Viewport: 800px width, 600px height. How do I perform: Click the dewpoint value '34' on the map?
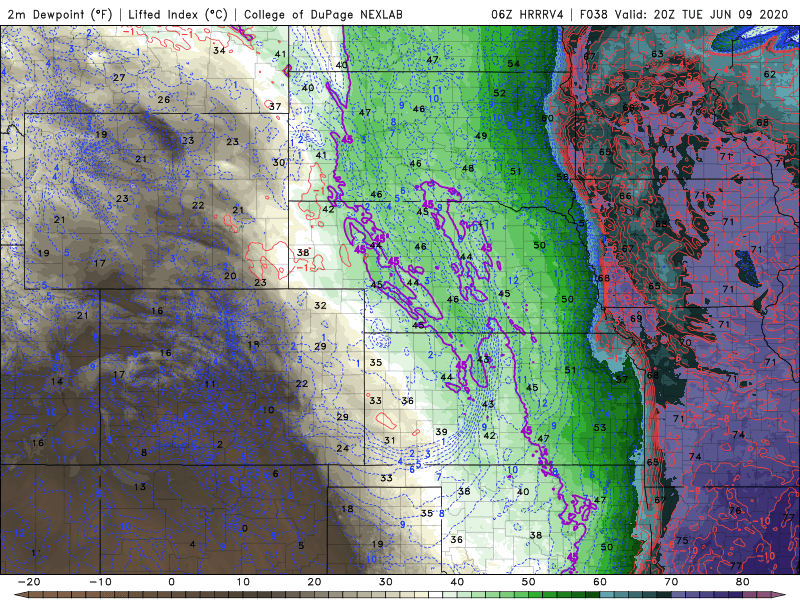point(219,51)
